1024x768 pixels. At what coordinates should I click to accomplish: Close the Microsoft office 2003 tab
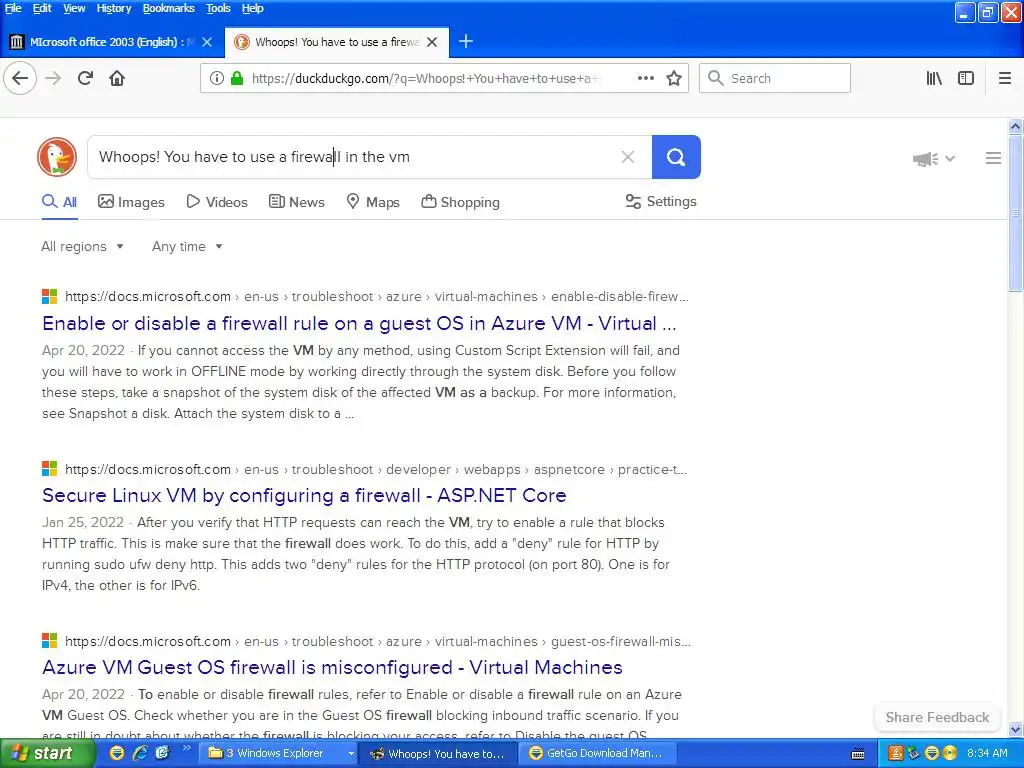pos(207,42)
